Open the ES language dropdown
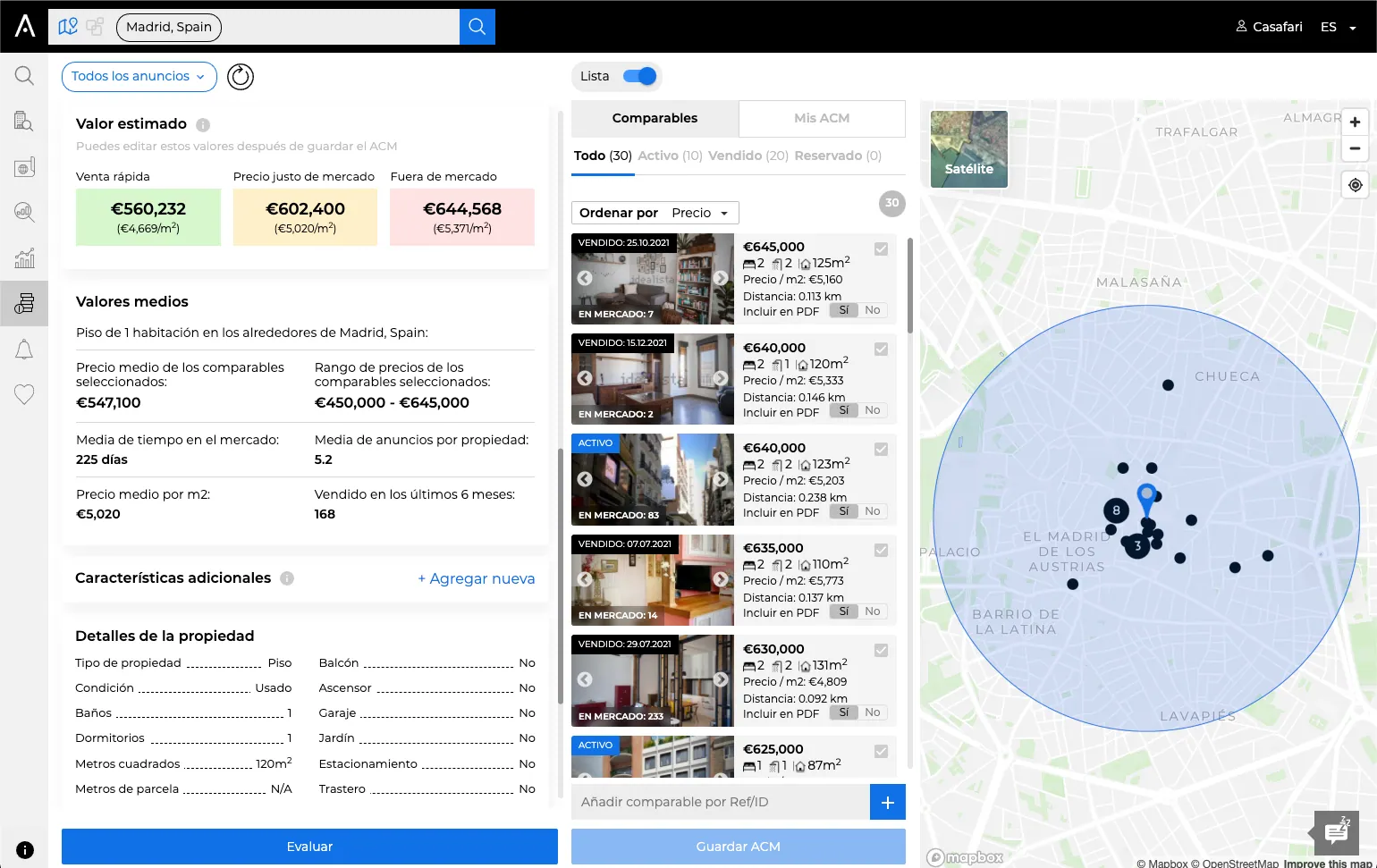The width and height of the screenshot is (1377, 868). point(1339,27)
